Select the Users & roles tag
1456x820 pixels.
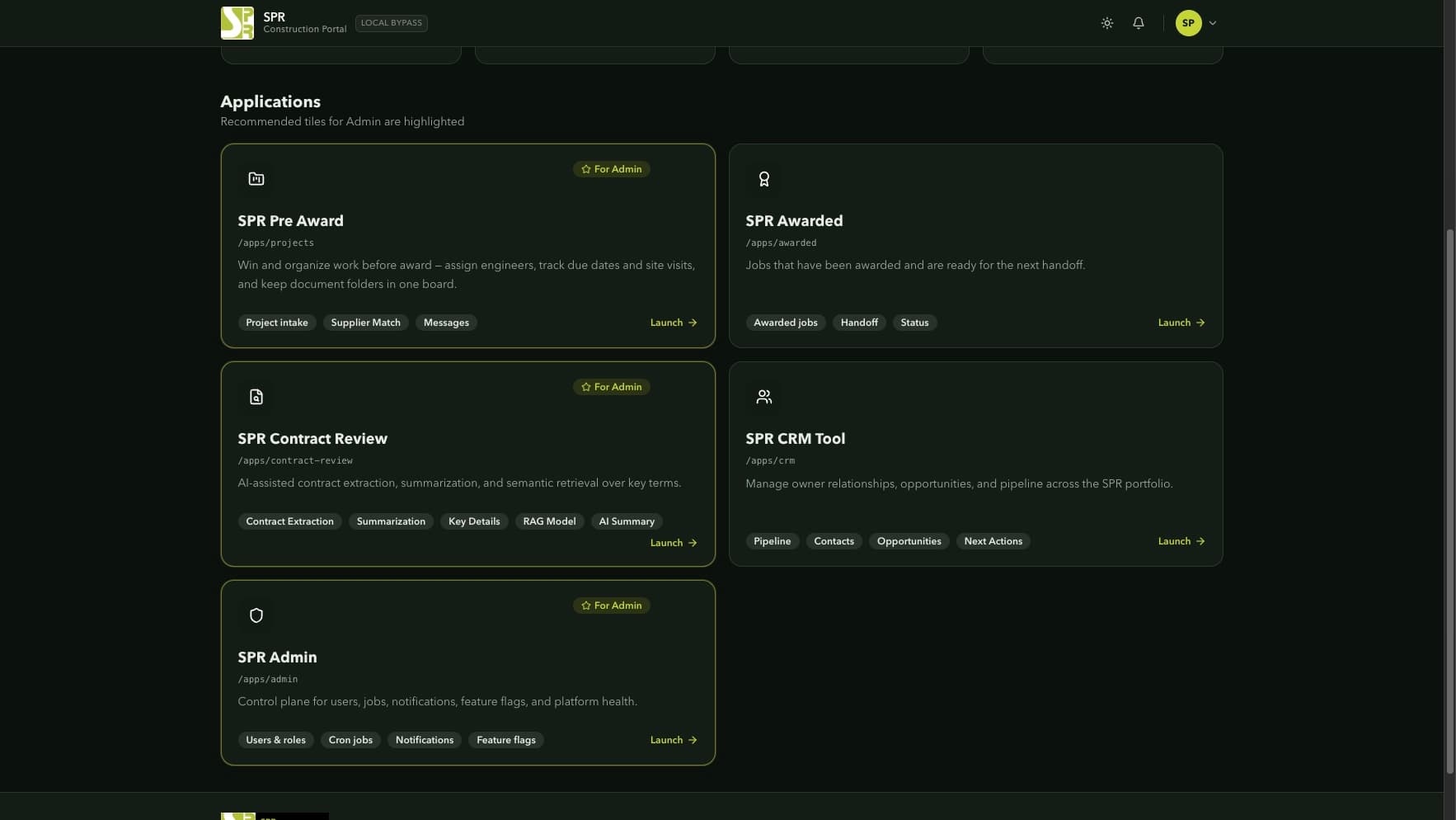(x=276, y=740)
